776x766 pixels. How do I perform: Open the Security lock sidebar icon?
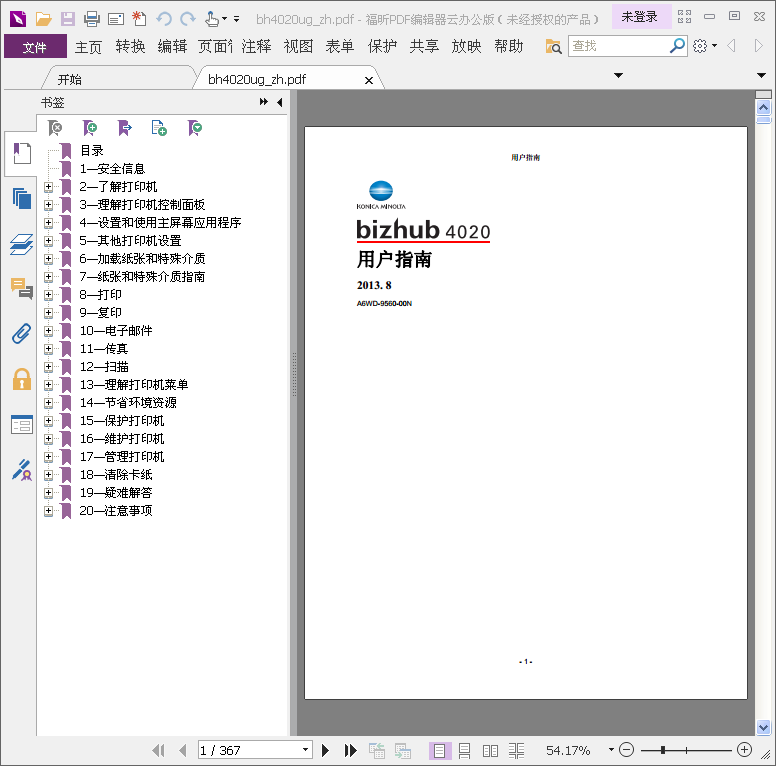22,379
